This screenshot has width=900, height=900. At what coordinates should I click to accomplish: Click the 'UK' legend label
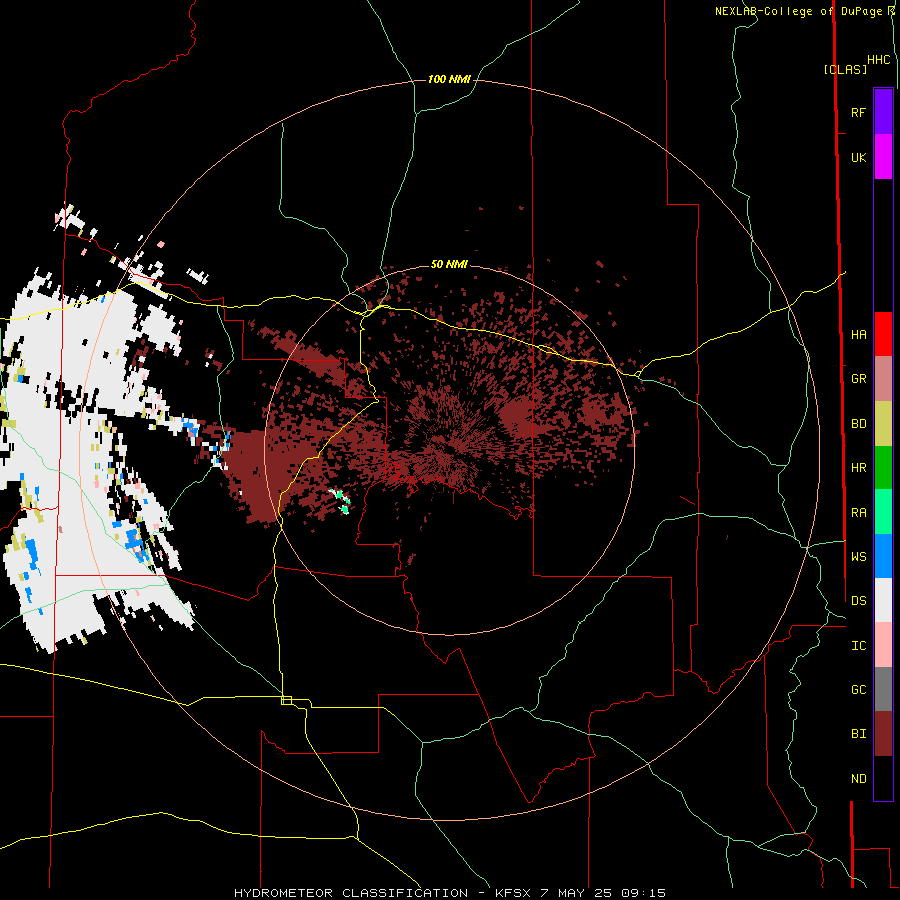(x=858, y=158)
